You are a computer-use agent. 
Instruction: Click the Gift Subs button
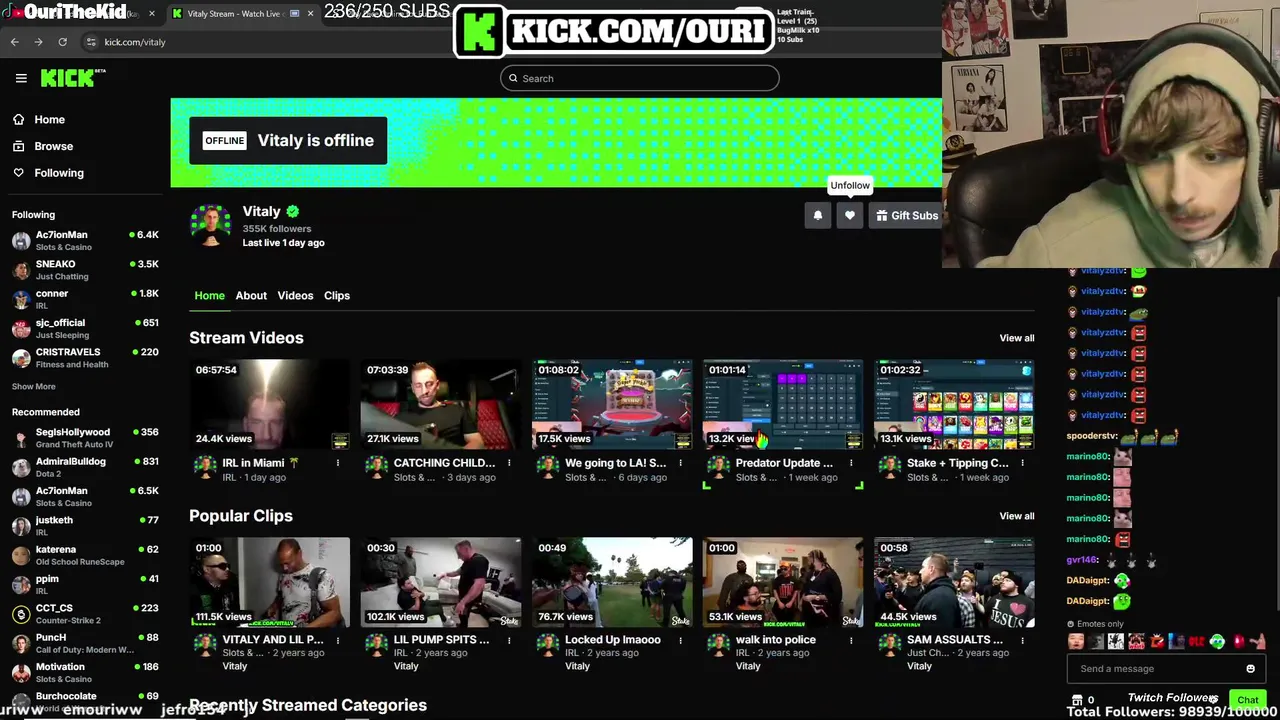(x=906, y=216)
